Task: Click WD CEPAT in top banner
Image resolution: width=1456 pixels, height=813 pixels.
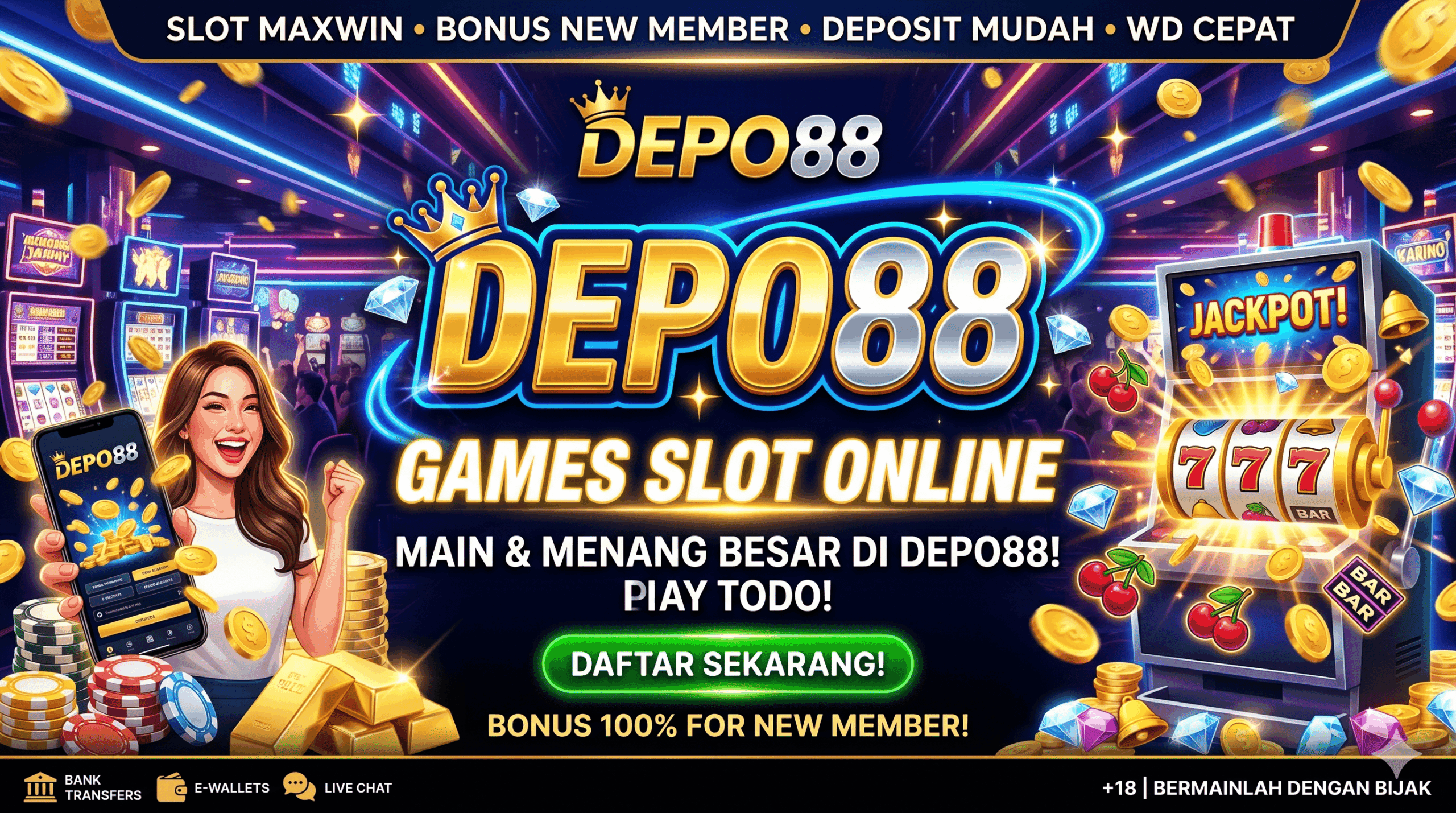Action: 1211,30
